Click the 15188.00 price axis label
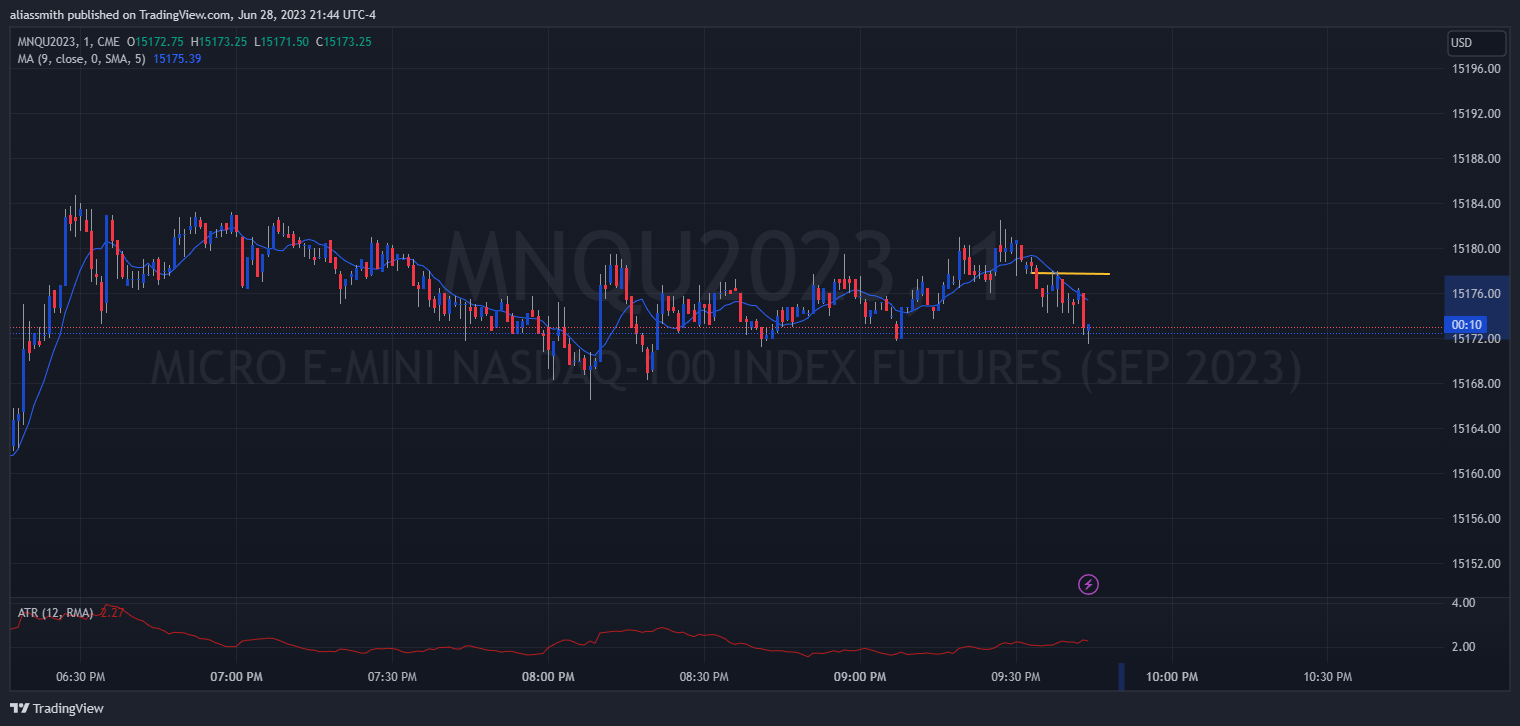This screenshot has height=726, width=1520. 1476,159
